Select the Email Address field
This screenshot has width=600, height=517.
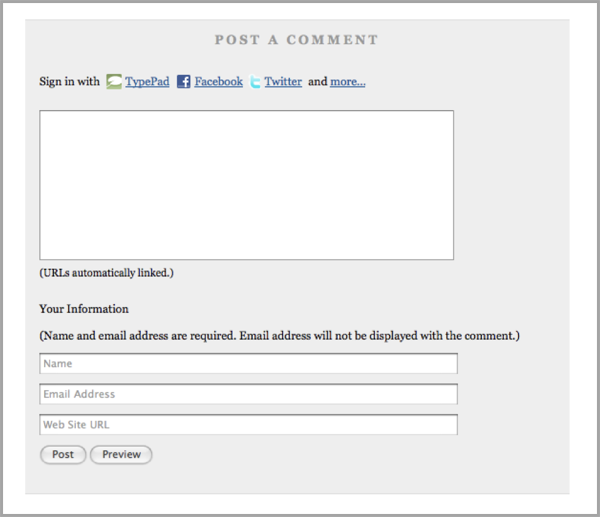point(248,394)
